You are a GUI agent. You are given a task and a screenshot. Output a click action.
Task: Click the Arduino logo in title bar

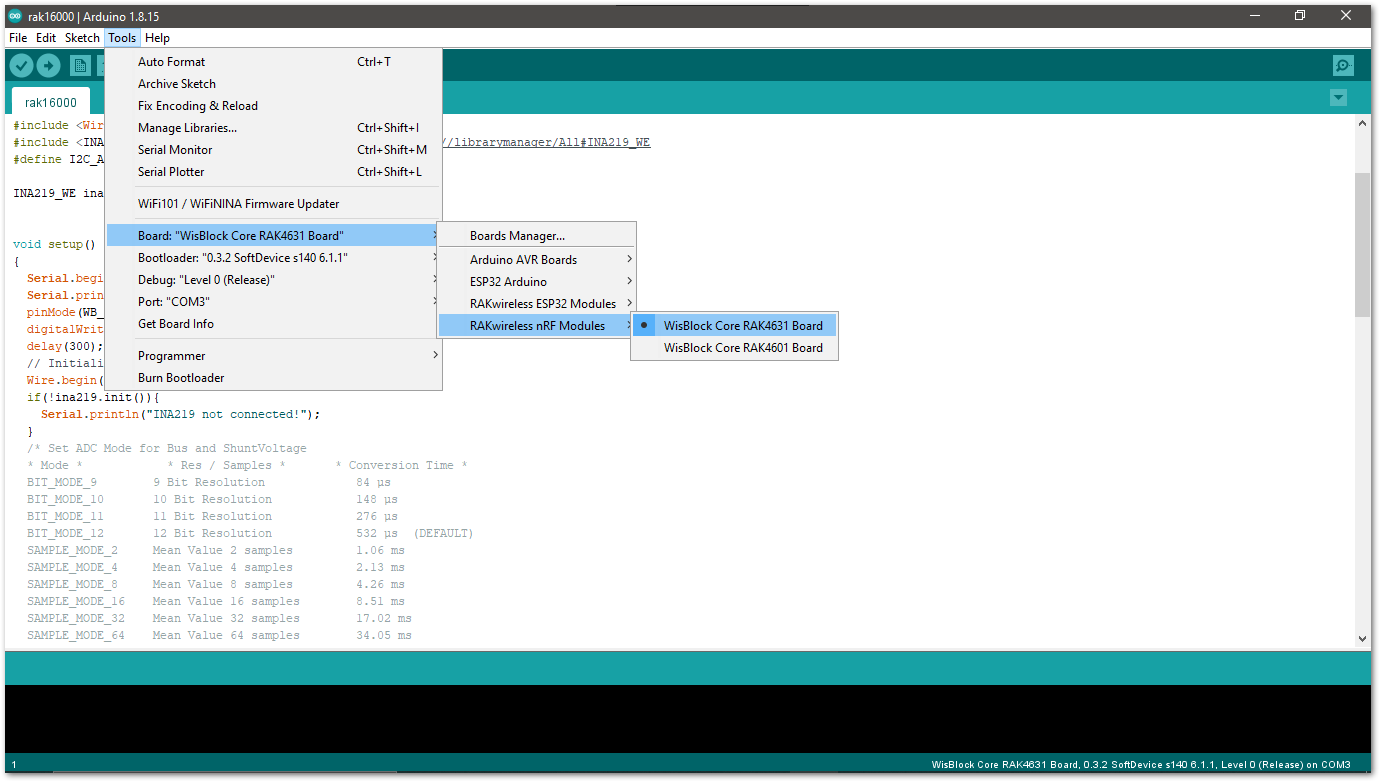[14, 16]
